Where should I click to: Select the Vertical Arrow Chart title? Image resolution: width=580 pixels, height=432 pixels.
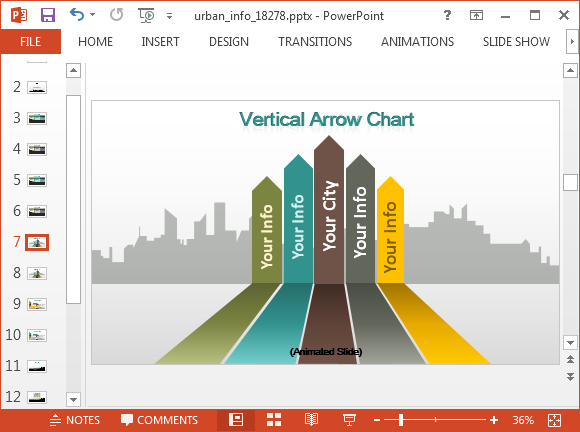coord(327,119)
